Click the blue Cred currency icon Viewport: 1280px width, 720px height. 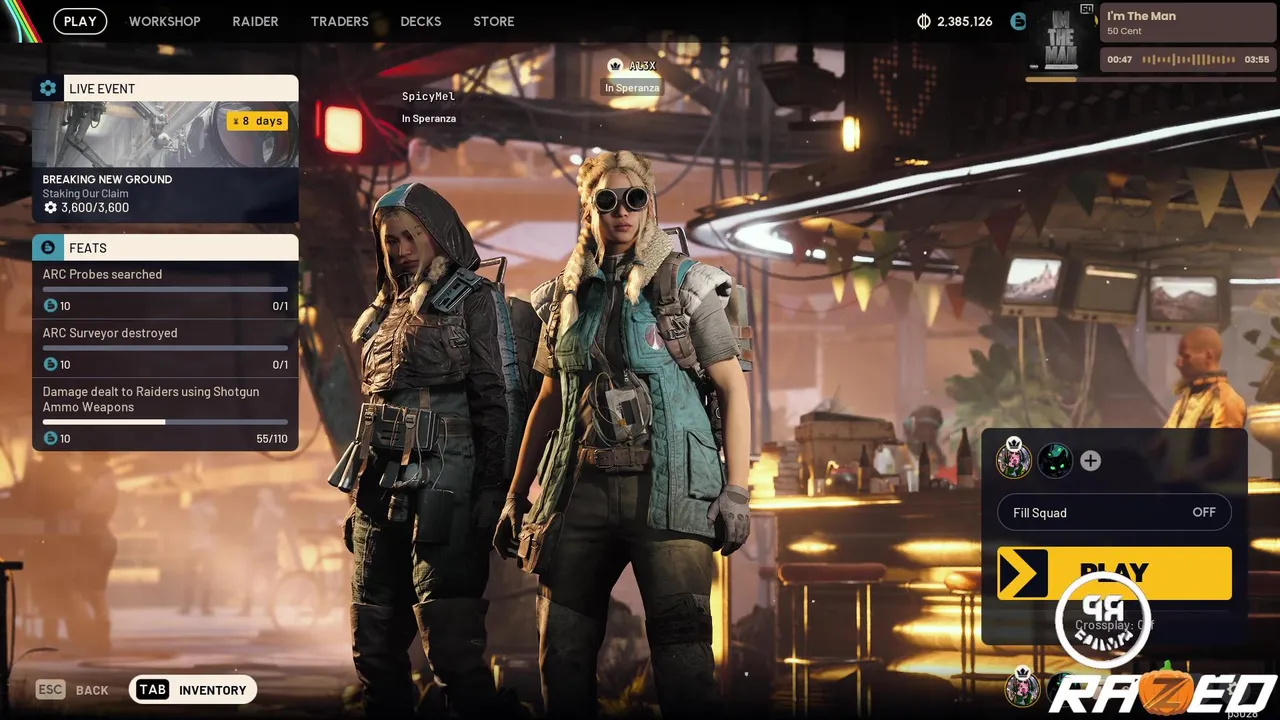[1018, 21]
